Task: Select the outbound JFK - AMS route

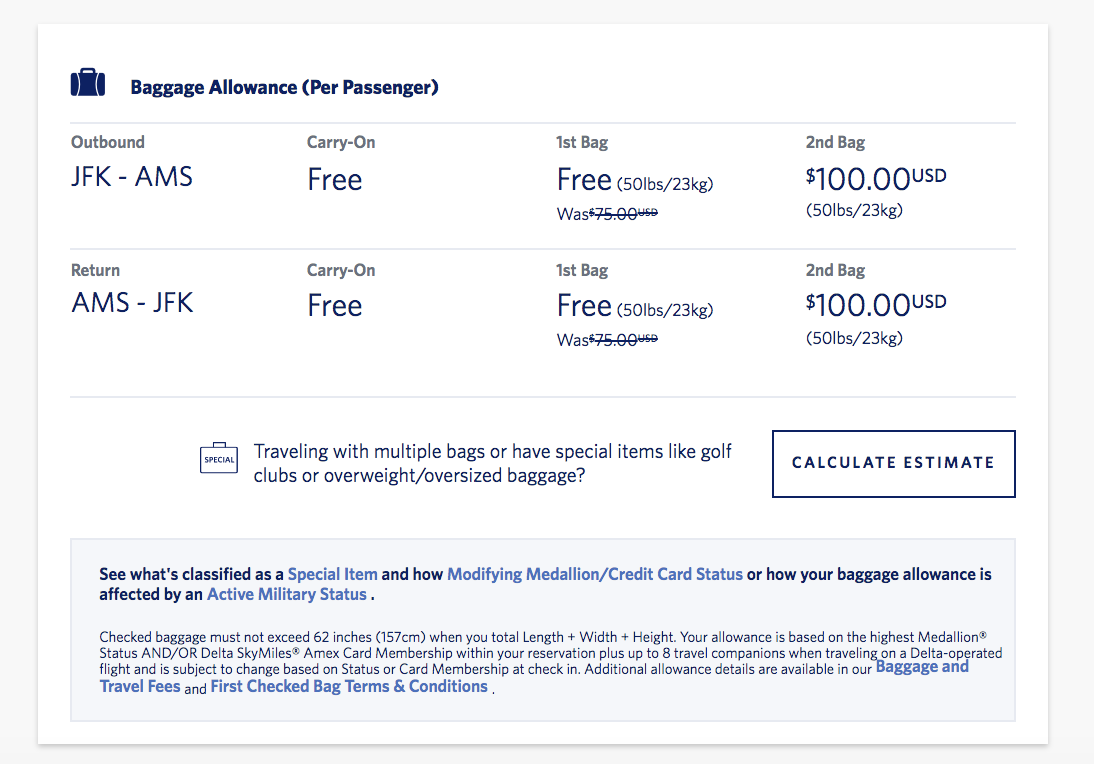Action: (132, 176)
